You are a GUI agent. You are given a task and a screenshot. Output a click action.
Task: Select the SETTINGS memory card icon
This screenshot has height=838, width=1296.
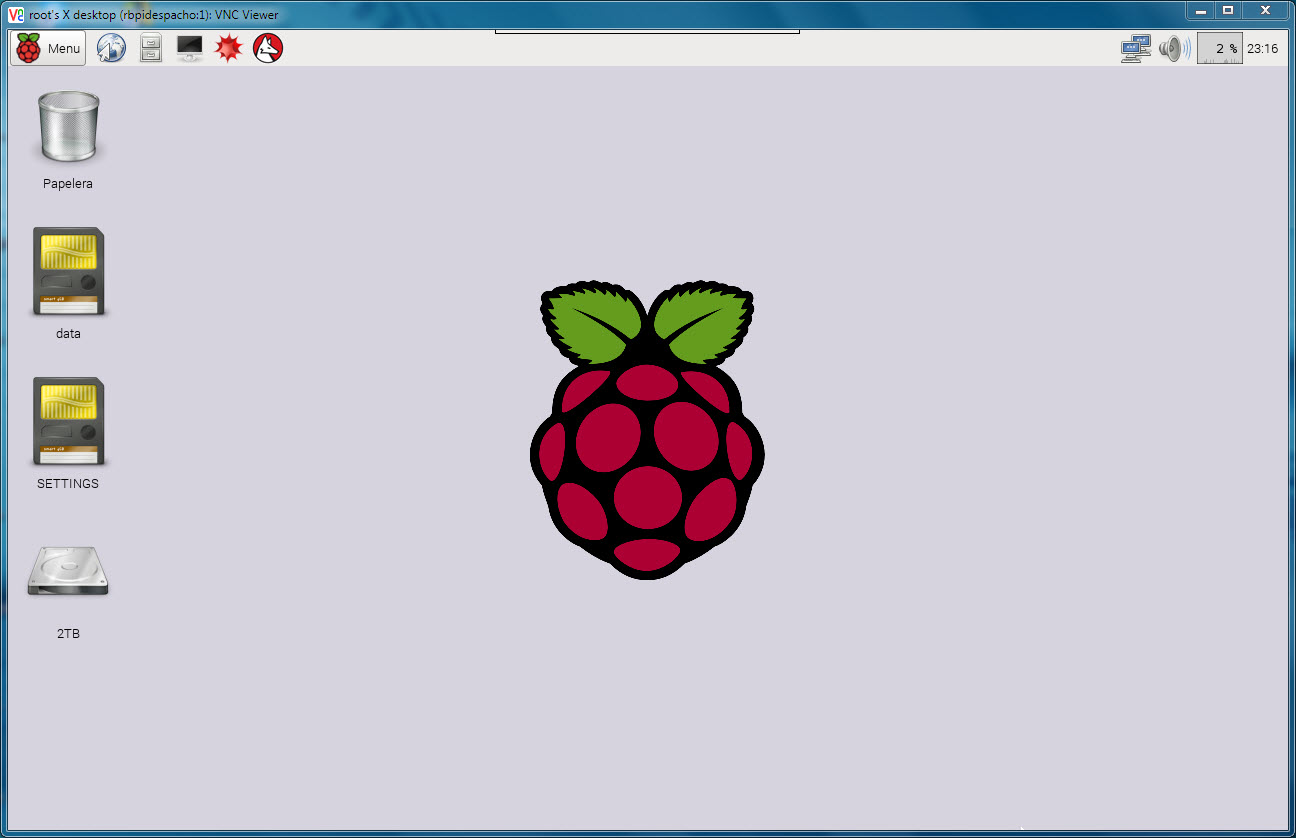(x=68, y=422)
